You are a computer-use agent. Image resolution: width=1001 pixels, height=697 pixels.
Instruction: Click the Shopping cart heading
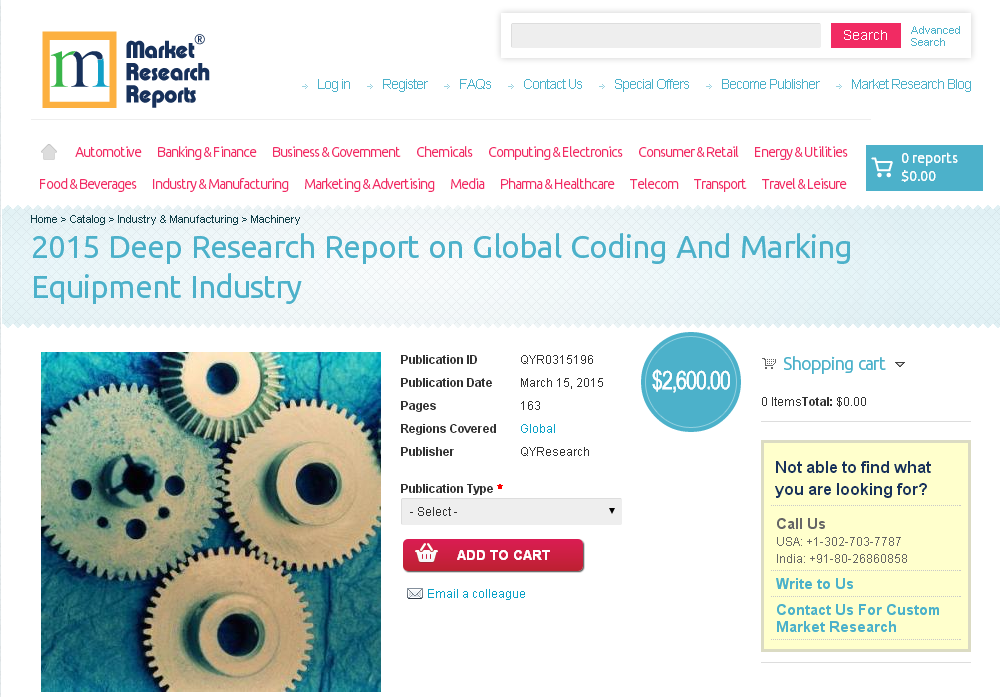point(834,364)
